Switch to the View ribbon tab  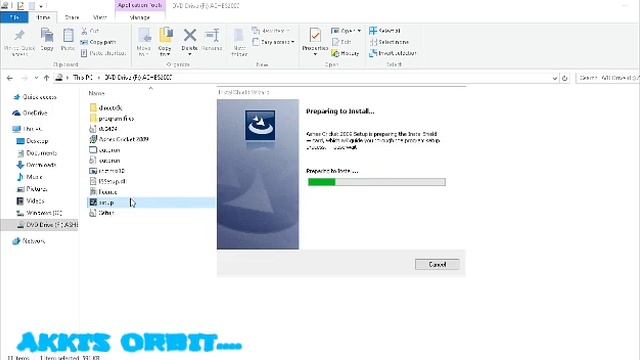tap(100, 18)
